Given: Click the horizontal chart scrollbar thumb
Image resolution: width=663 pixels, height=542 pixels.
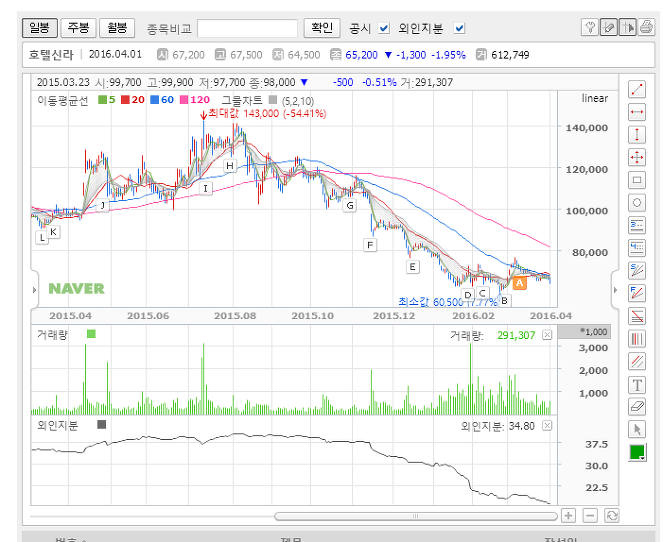Looking at the screenshot, I should point(416,516).
